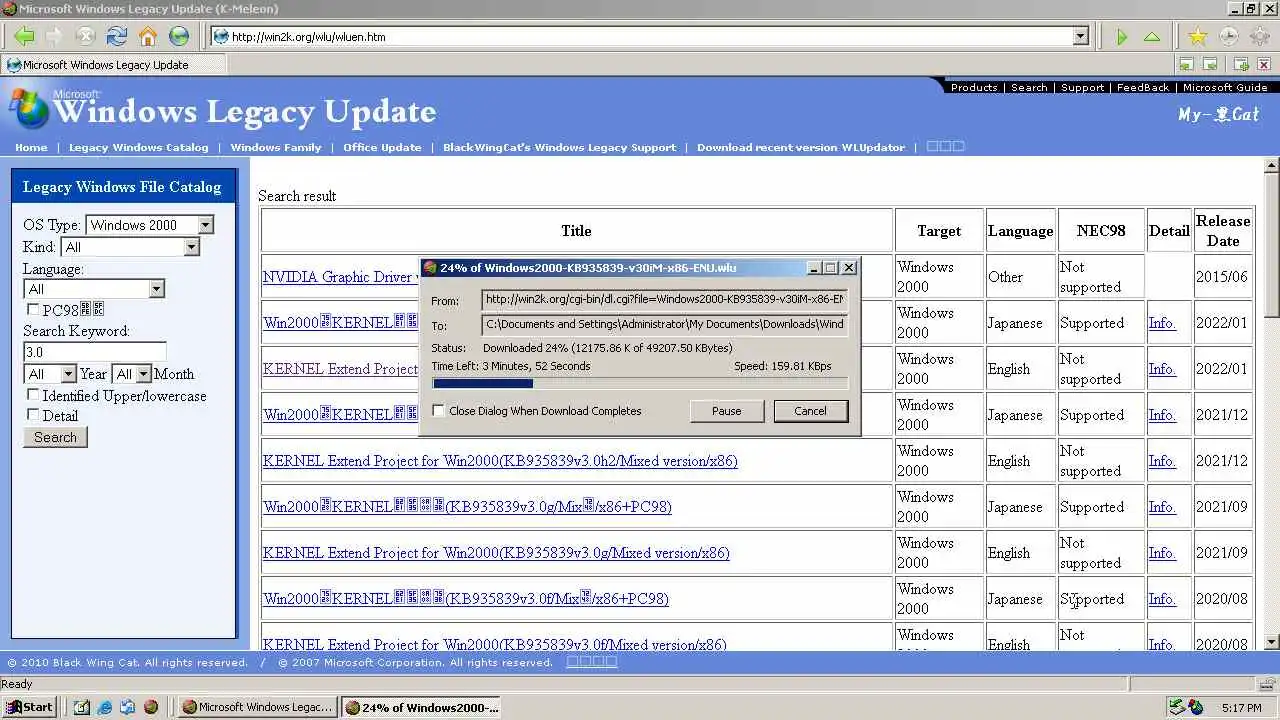
Task: Toggle the PC98 checkbox
Action: point(33,310)
